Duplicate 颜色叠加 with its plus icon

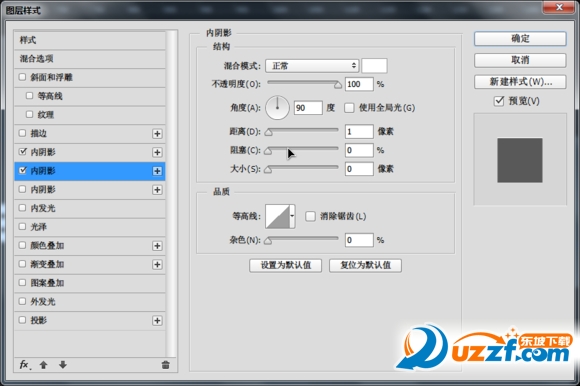(x=157, y=246)
